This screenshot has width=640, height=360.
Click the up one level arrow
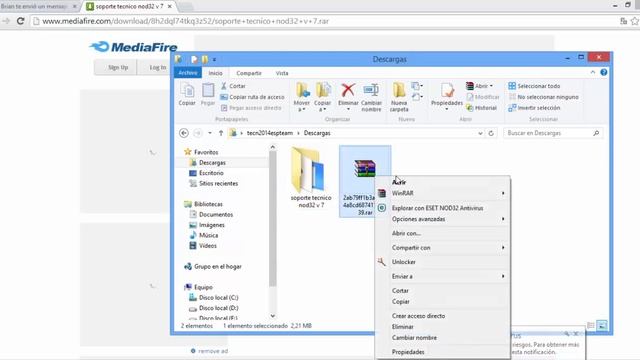click(221, 133)
